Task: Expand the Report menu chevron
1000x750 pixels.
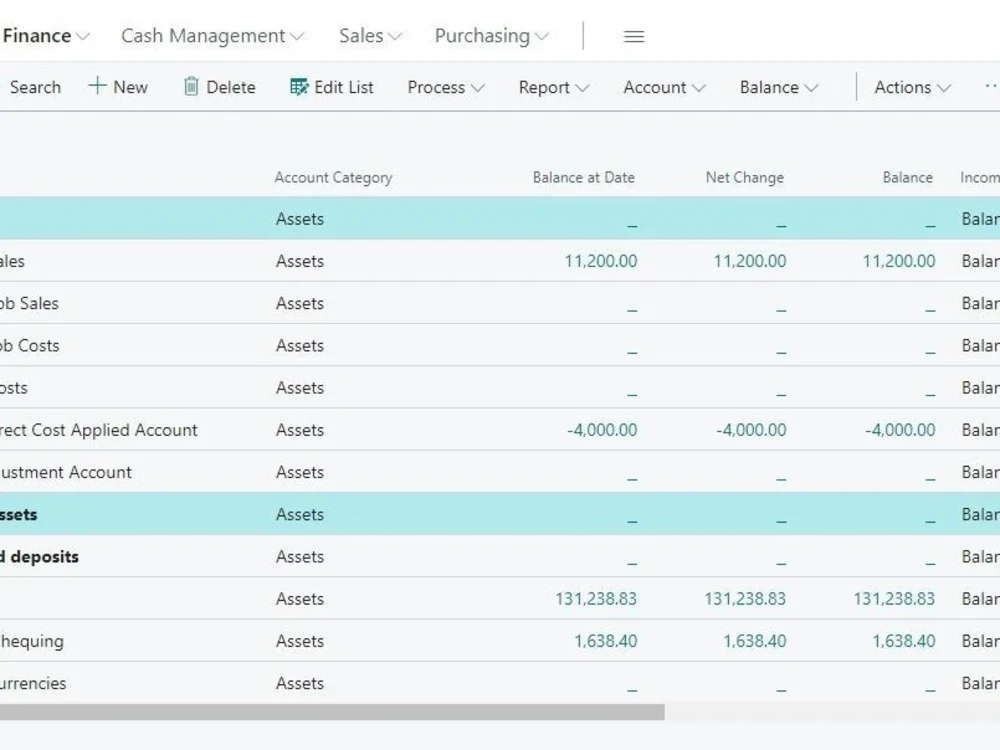Action: pos(582,89)
